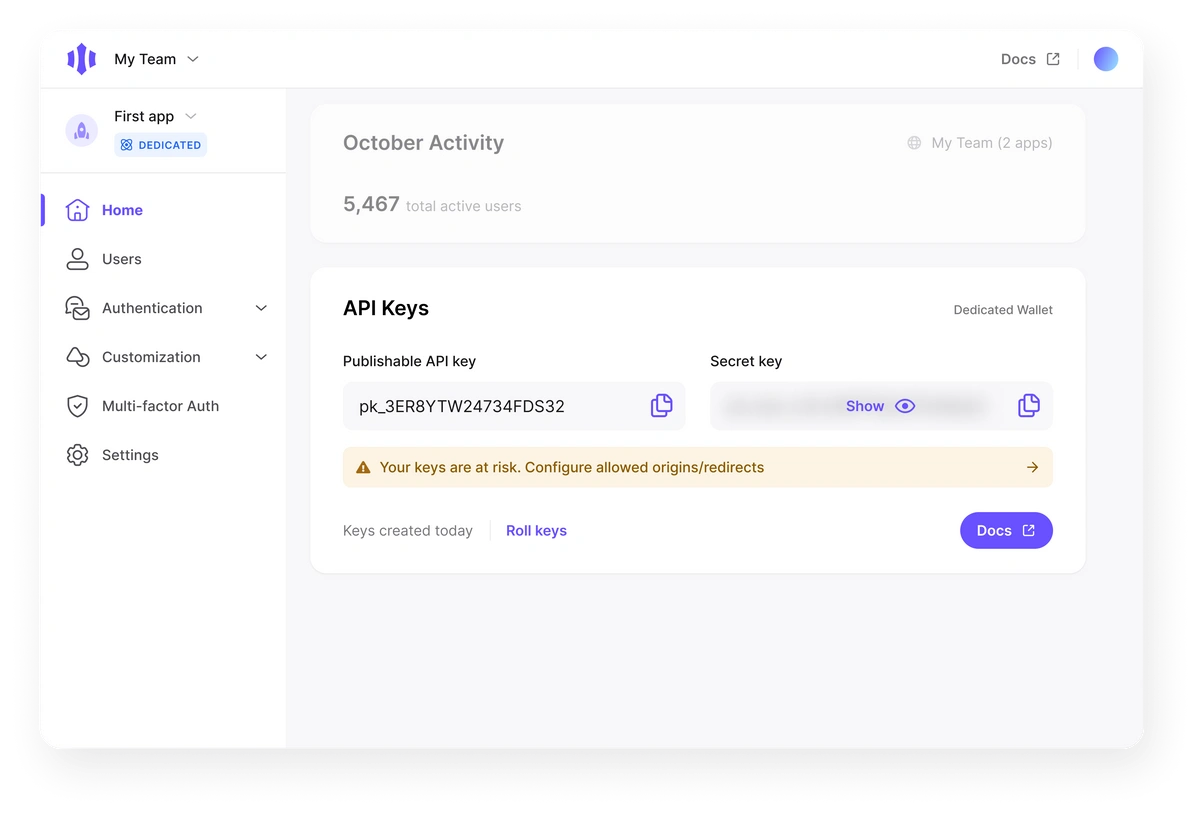Click the Authentication envelope icon

[77, 308]
